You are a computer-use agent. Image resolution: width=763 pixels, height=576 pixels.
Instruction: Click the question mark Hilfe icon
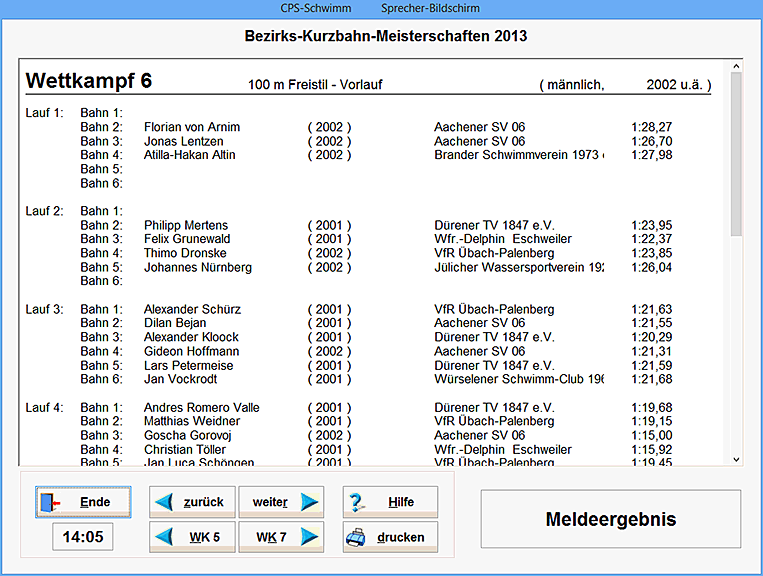click(x=359, y=502)
